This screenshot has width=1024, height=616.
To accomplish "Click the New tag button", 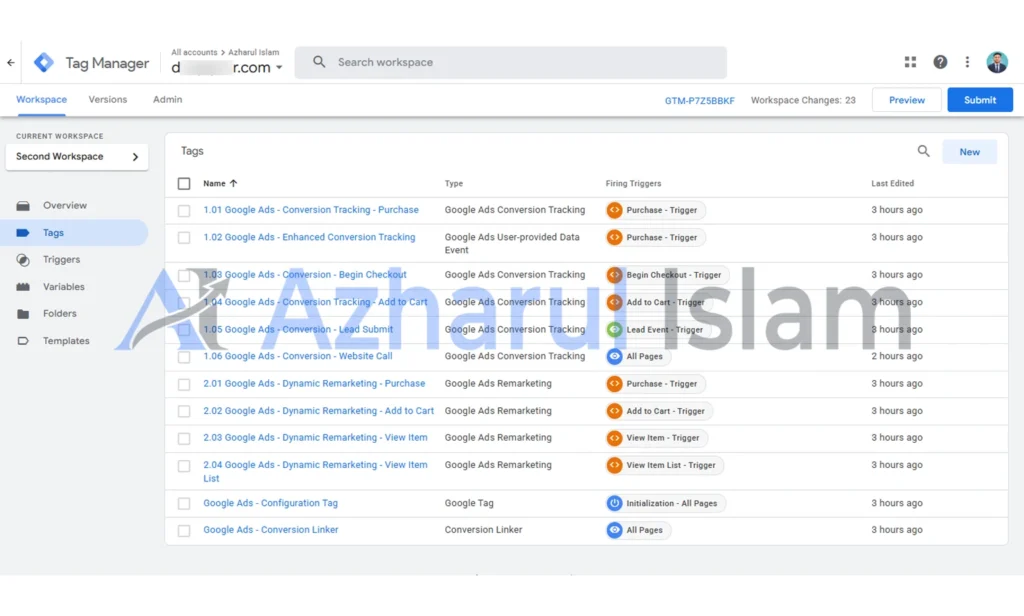I will coord(969,152).
